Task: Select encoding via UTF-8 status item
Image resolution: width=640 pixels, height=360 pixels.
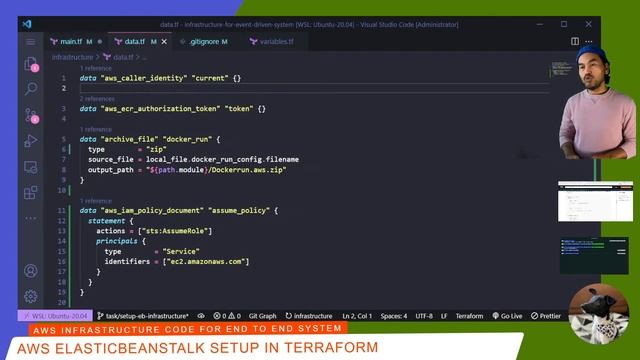Action: coord(424,316)
